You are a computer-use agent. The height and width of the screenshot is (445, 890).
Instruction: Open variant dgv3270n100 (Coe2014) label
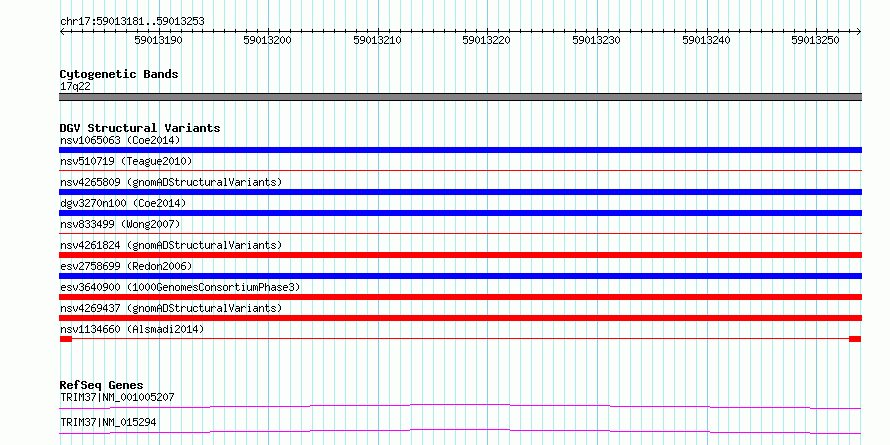123,203
